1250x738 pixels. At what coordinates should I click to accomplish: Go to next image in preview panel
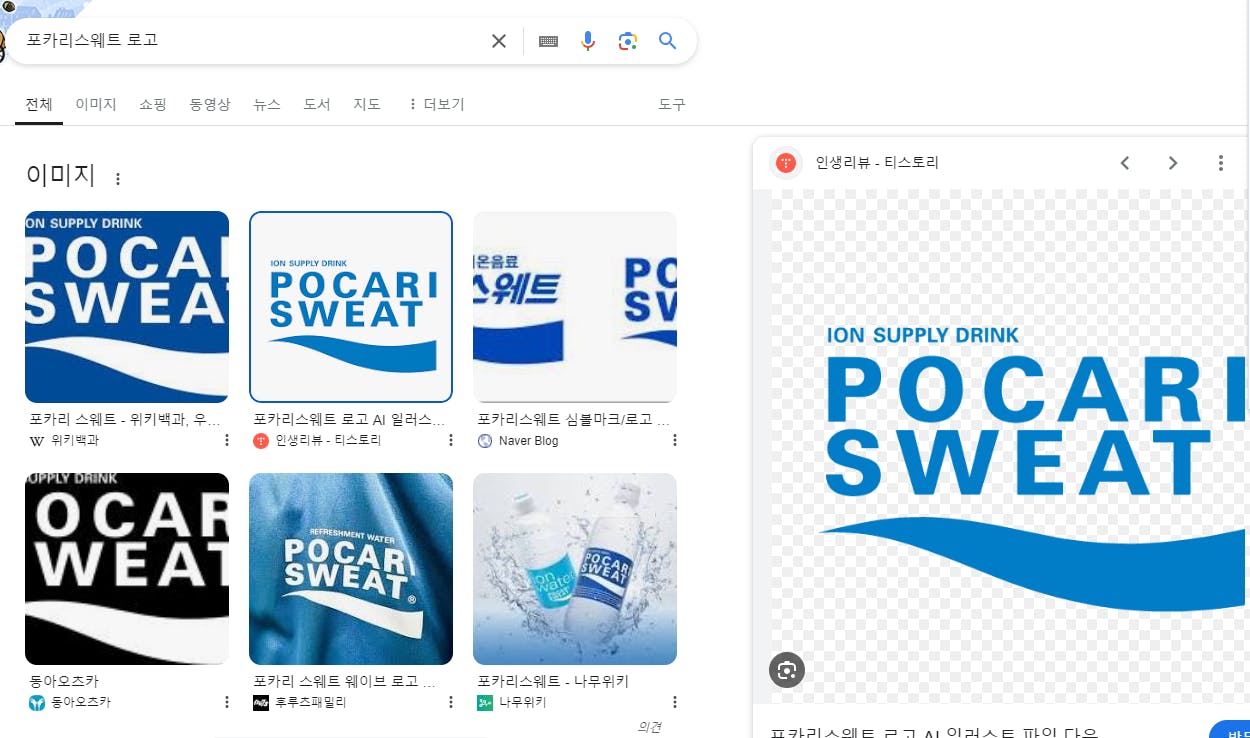click(x=1173, y=163)
